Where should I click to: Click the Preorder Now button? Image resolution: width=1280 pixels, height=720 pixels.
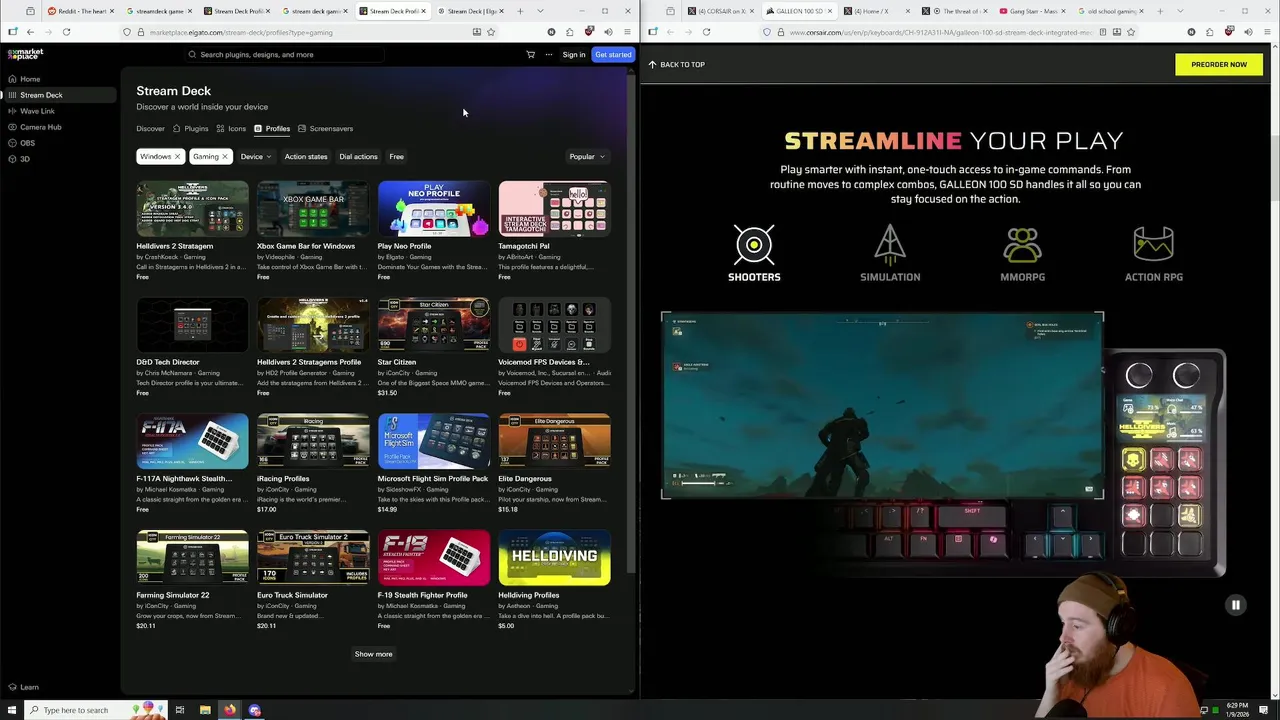1219,64
